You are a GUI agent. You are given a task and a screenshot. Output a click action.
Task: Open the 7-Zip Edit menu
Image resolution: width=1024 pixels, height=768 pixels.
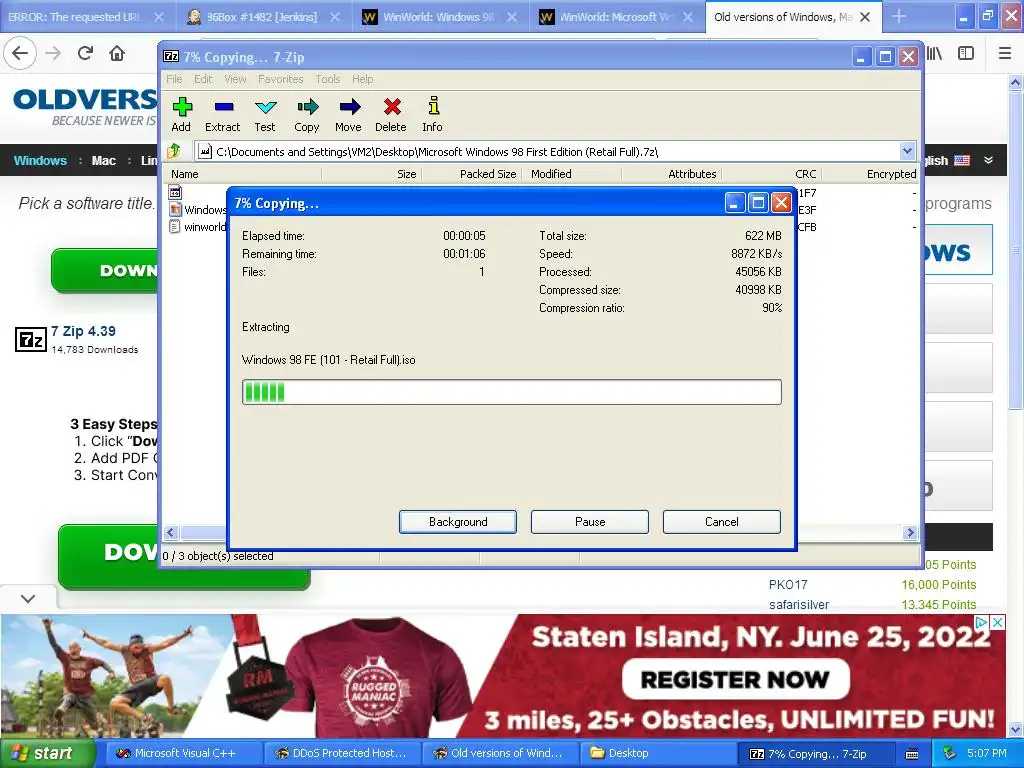pos(203,79)
